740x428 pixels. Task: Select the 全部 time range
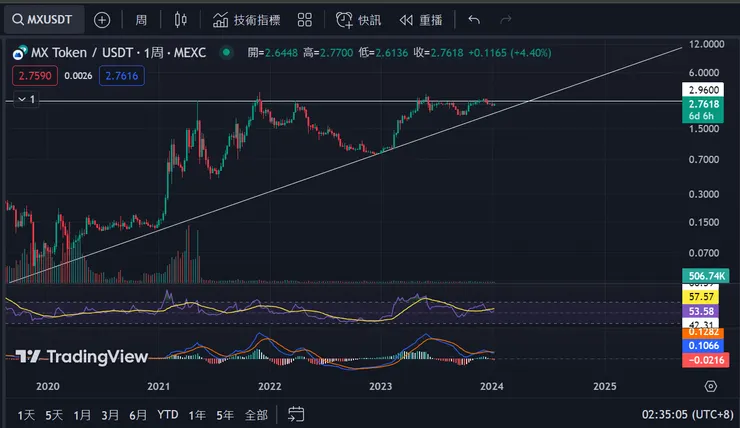(x=256, y=415)
